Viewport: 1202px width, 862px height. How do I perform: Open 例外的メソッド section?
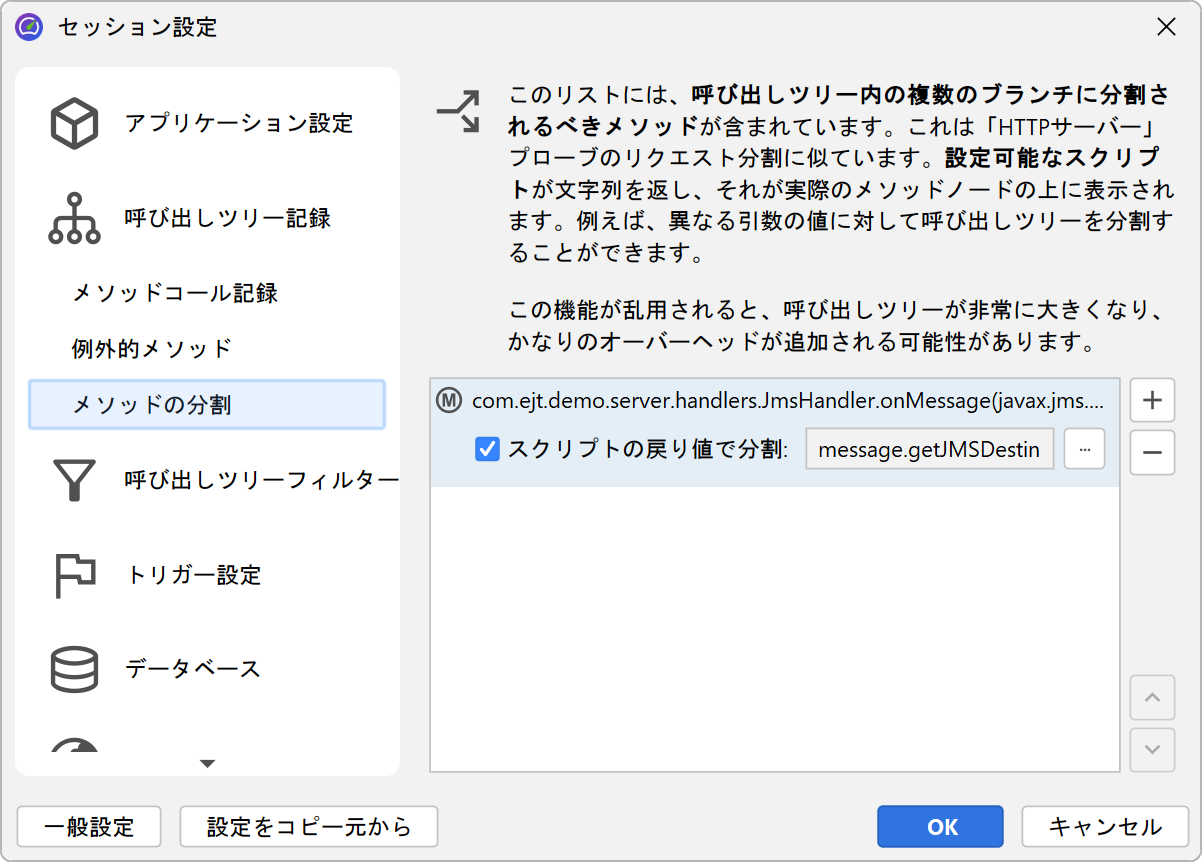(x=152, y=349)
